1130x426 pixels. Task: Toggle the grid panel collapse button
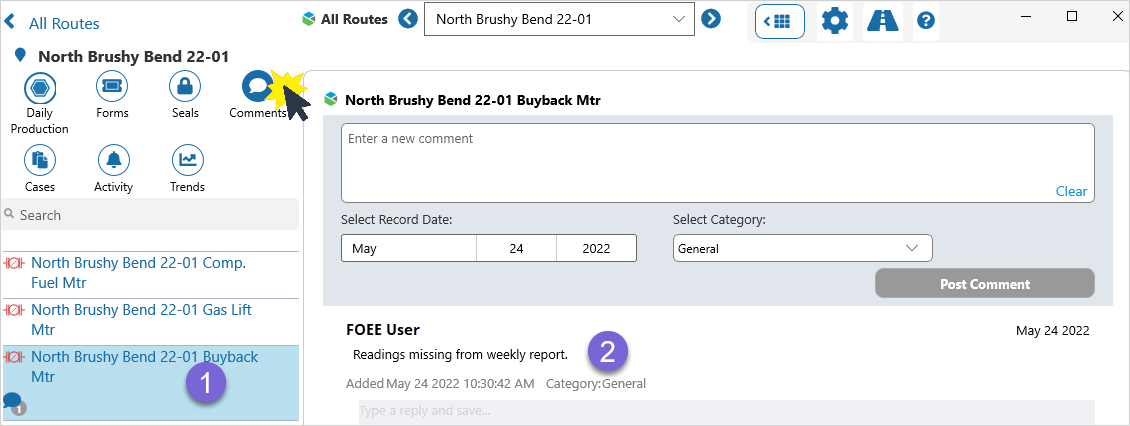click(x=780, y=20)
